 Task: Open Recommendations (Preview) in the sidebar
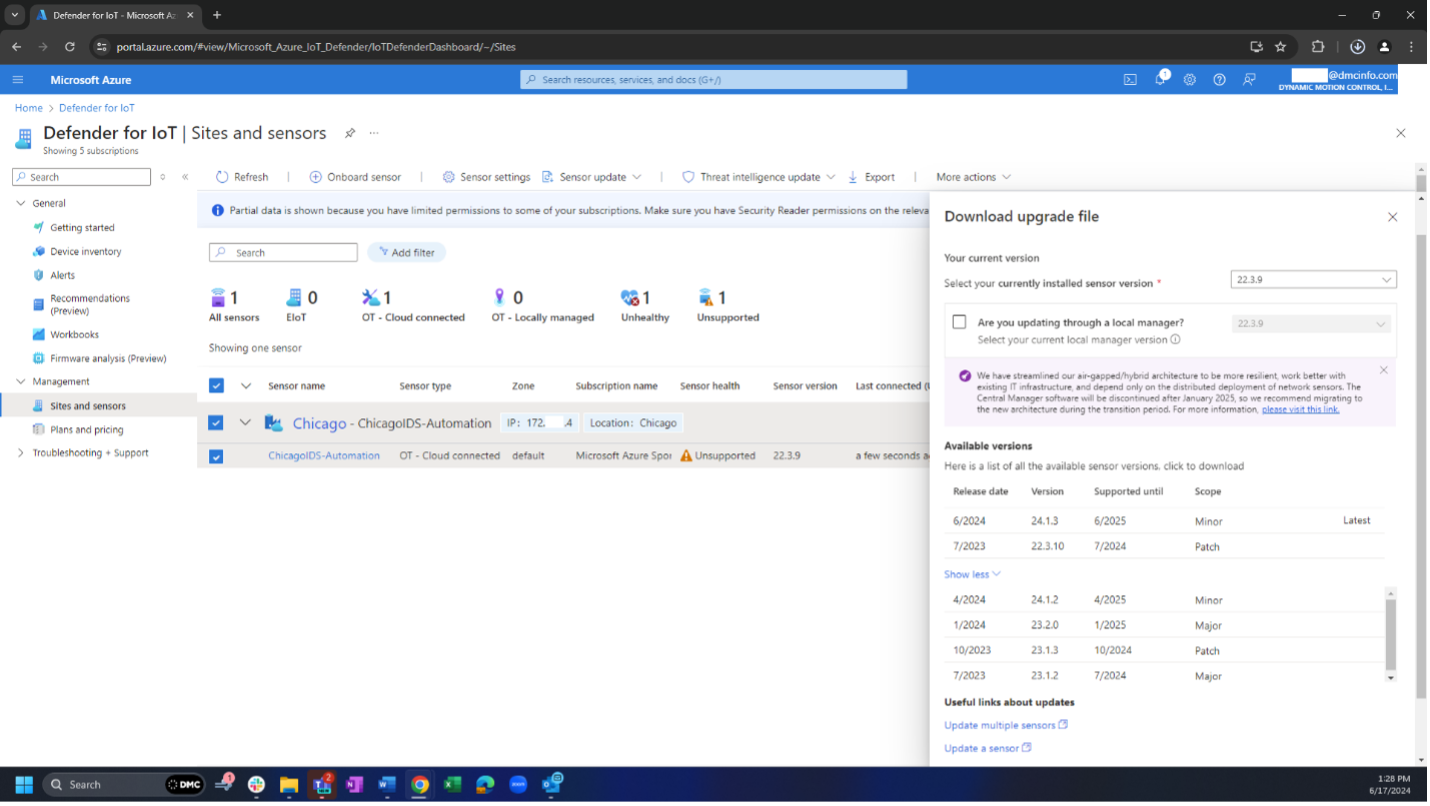(x=90, y=304)
